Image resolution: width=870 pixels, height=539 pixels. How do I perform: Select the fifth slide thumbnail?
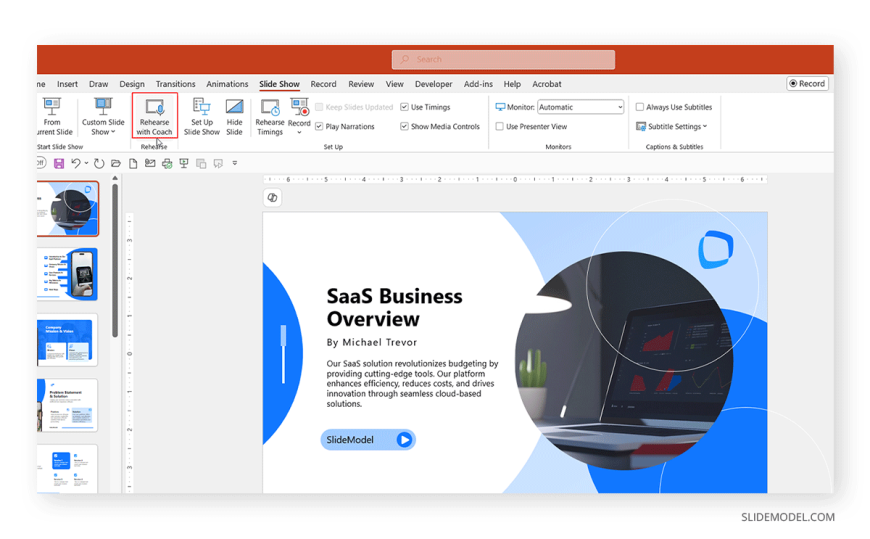68,468
